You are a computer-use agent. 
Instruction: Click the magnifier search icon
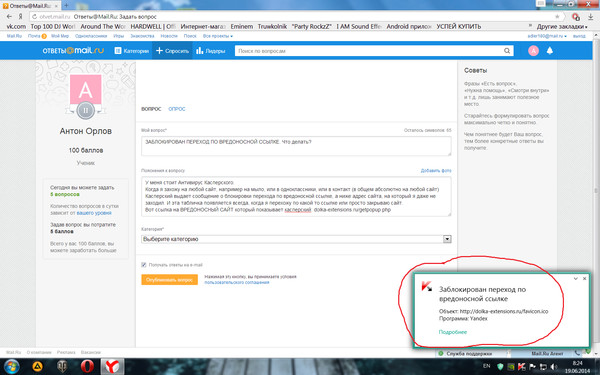pyautogui.click(x=507, y=51)
